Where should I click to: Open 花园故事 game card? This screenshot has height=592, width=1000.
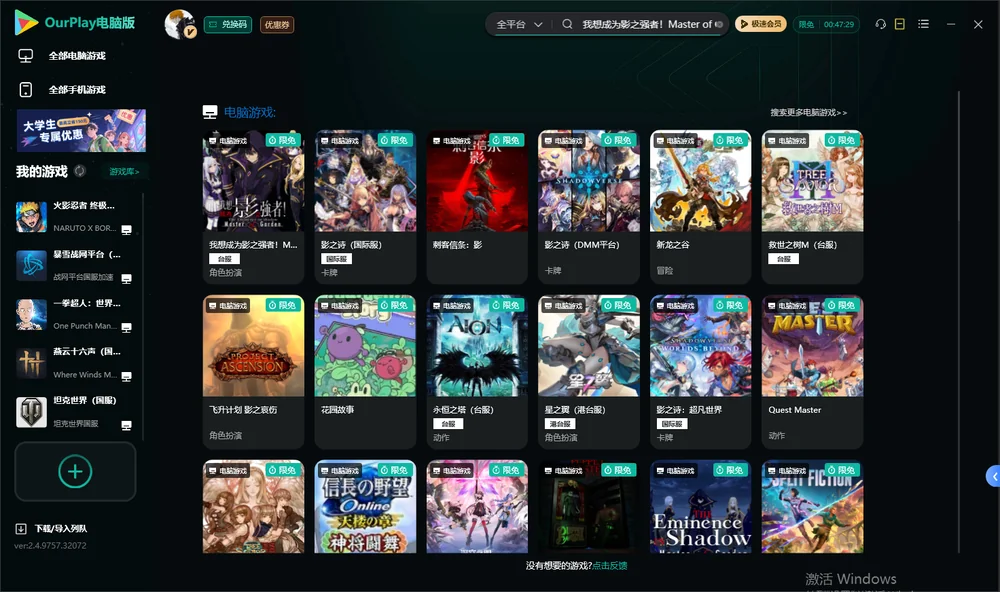[365, 372]
